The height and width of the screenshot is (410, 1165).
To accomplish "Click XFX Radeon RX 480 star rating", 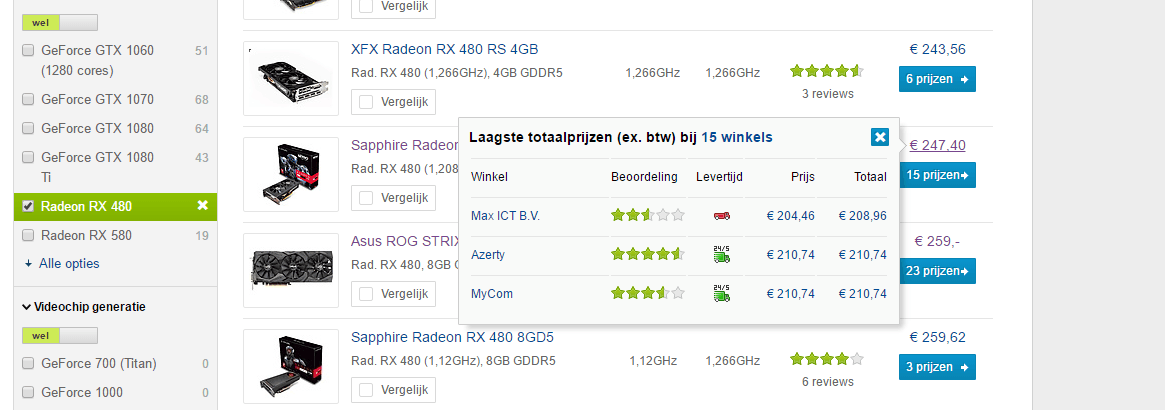I will coord(826,72).
